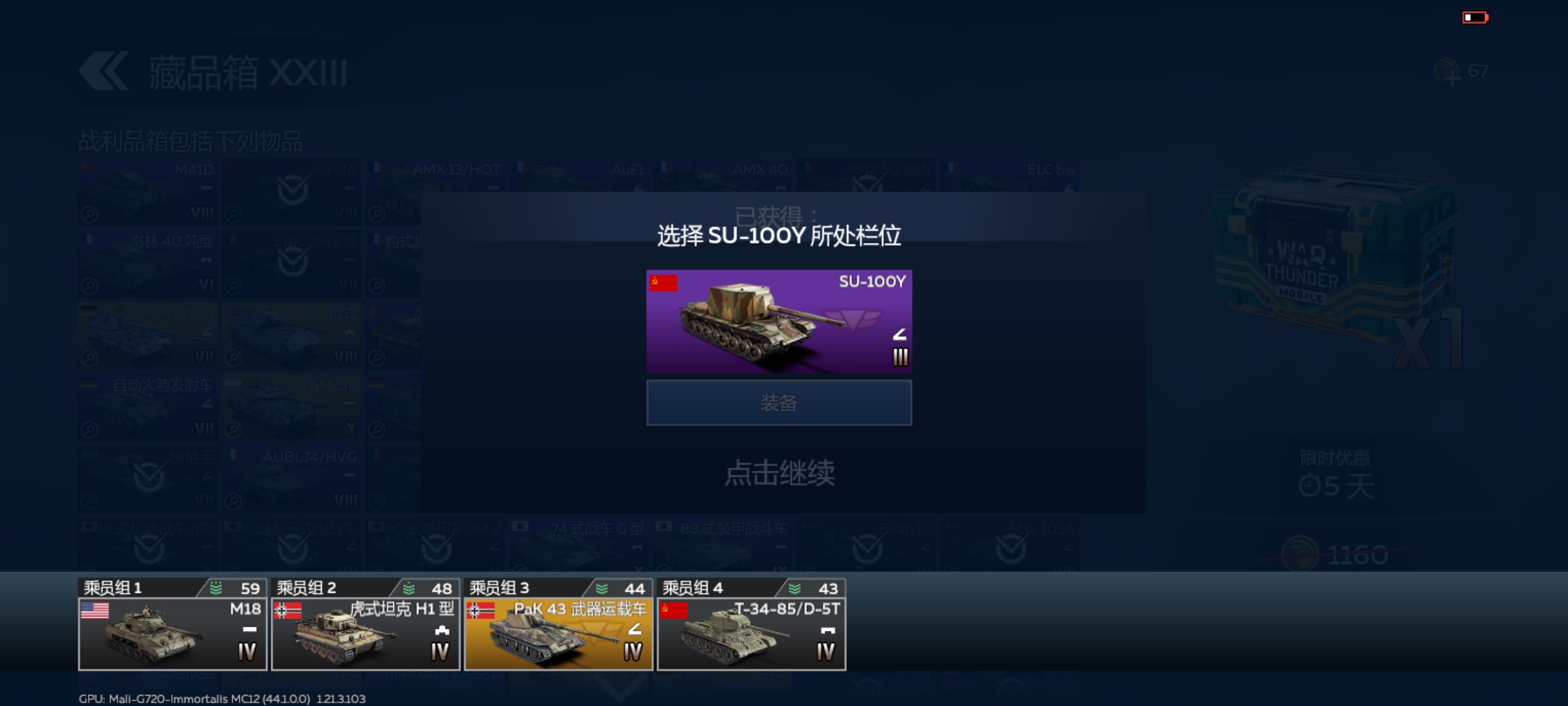Click the currency icon beside 67

click(1446, 72)
